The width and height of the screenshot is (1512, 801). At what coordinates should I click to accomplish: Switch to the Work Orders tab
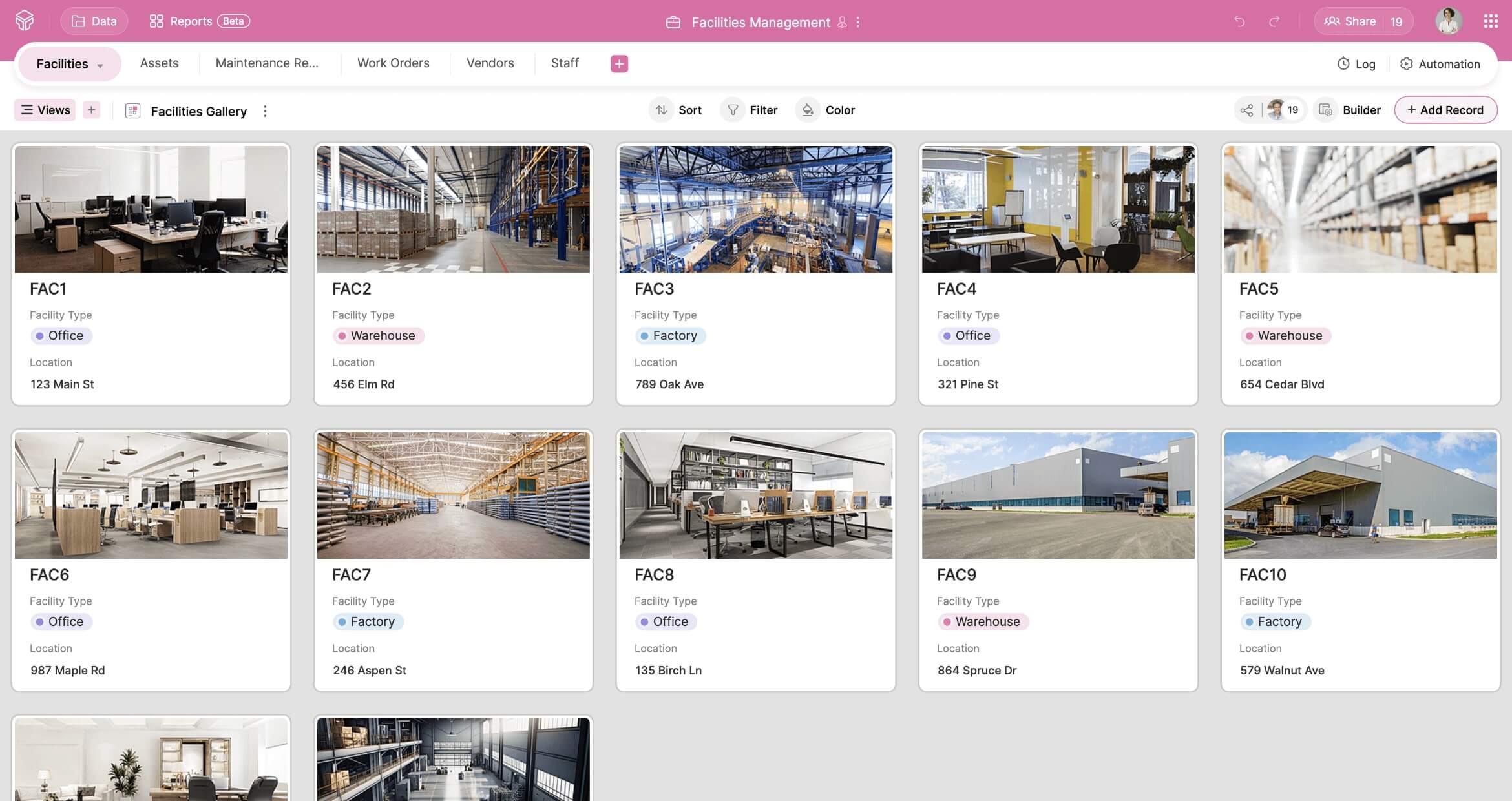pos(393,63)
